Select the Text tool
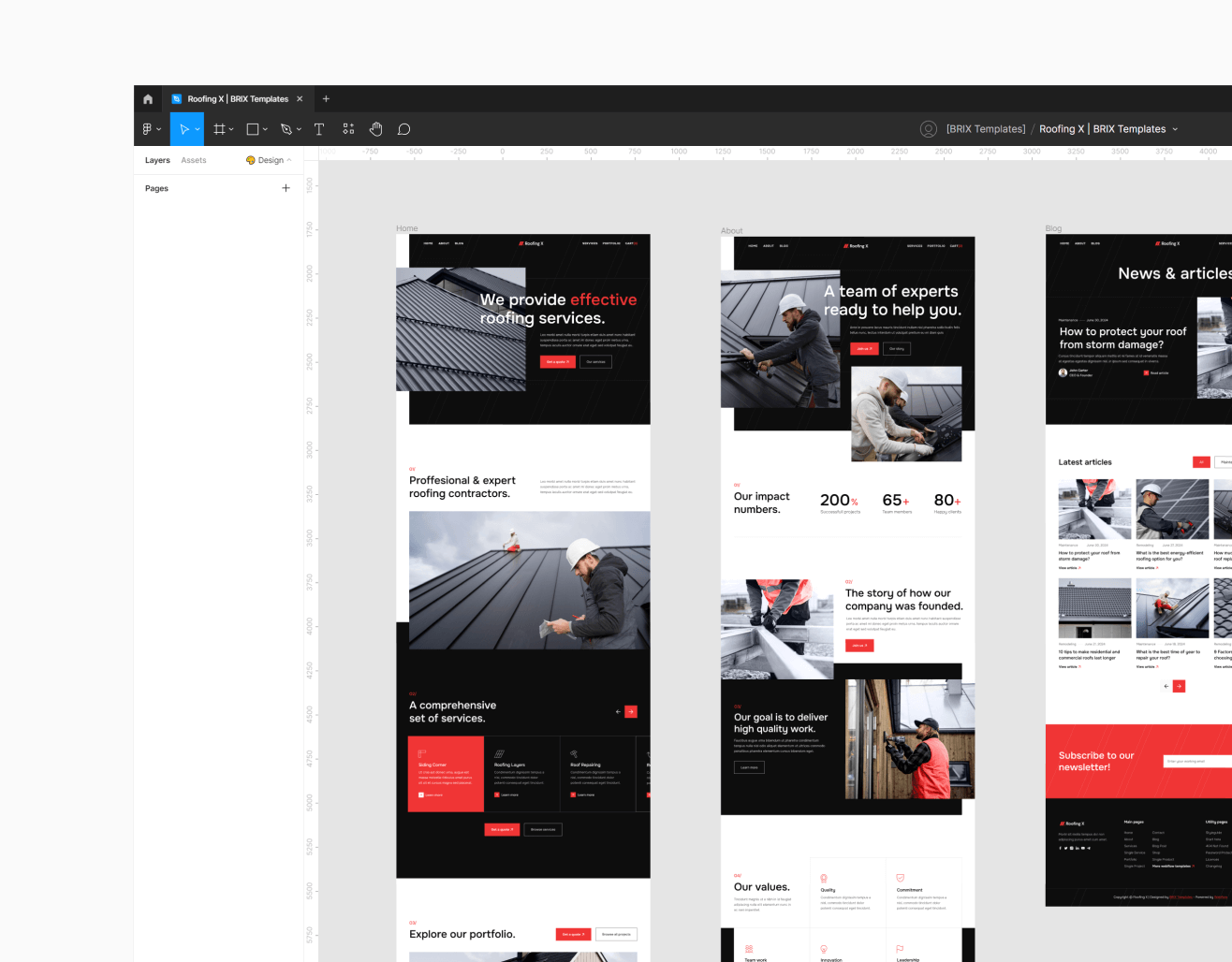Viewport: 1232px width, 962px height. [x=319, y=128]
